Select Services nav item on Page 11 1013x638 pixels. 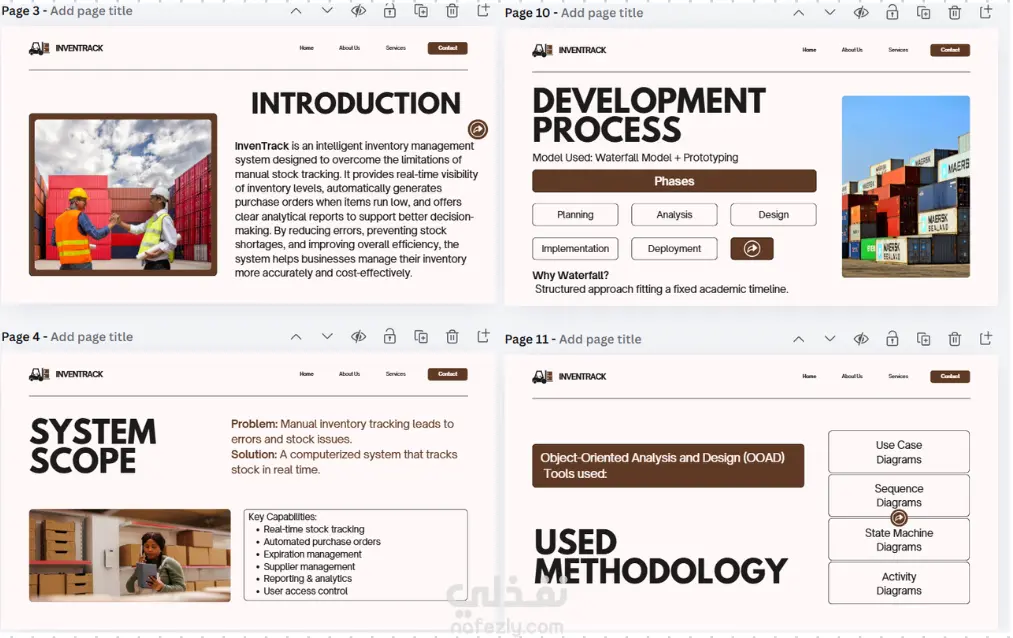coord(899,376)
